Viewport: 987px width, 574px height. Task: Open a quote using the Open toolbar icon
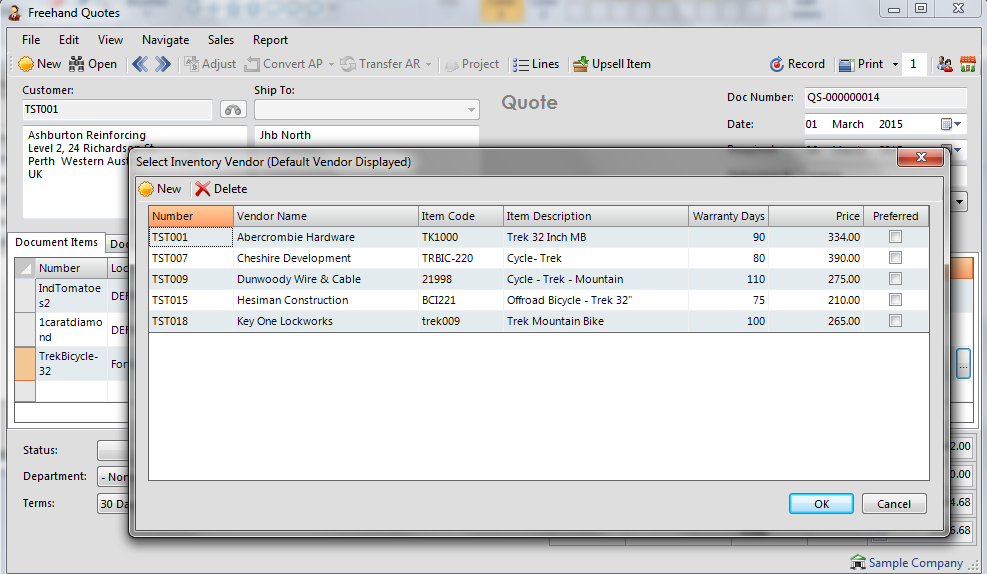[x=78, y=64]
